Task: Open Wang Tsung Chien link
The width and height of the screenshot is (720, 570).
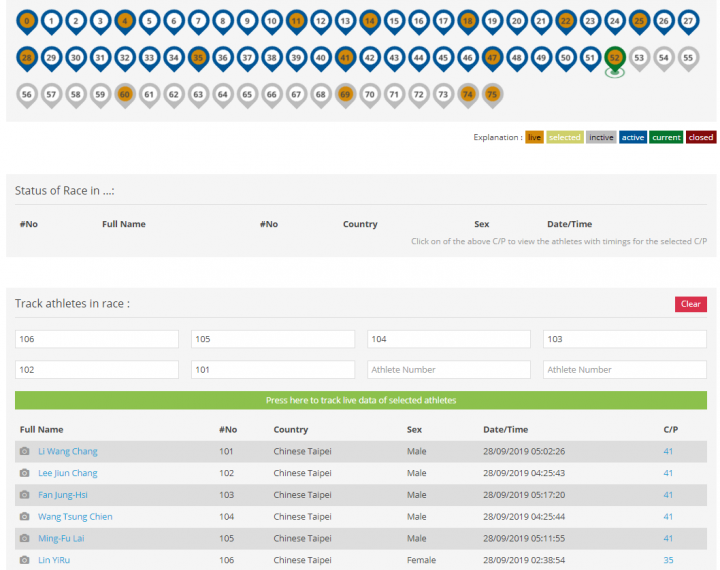Action: [75, 517]
